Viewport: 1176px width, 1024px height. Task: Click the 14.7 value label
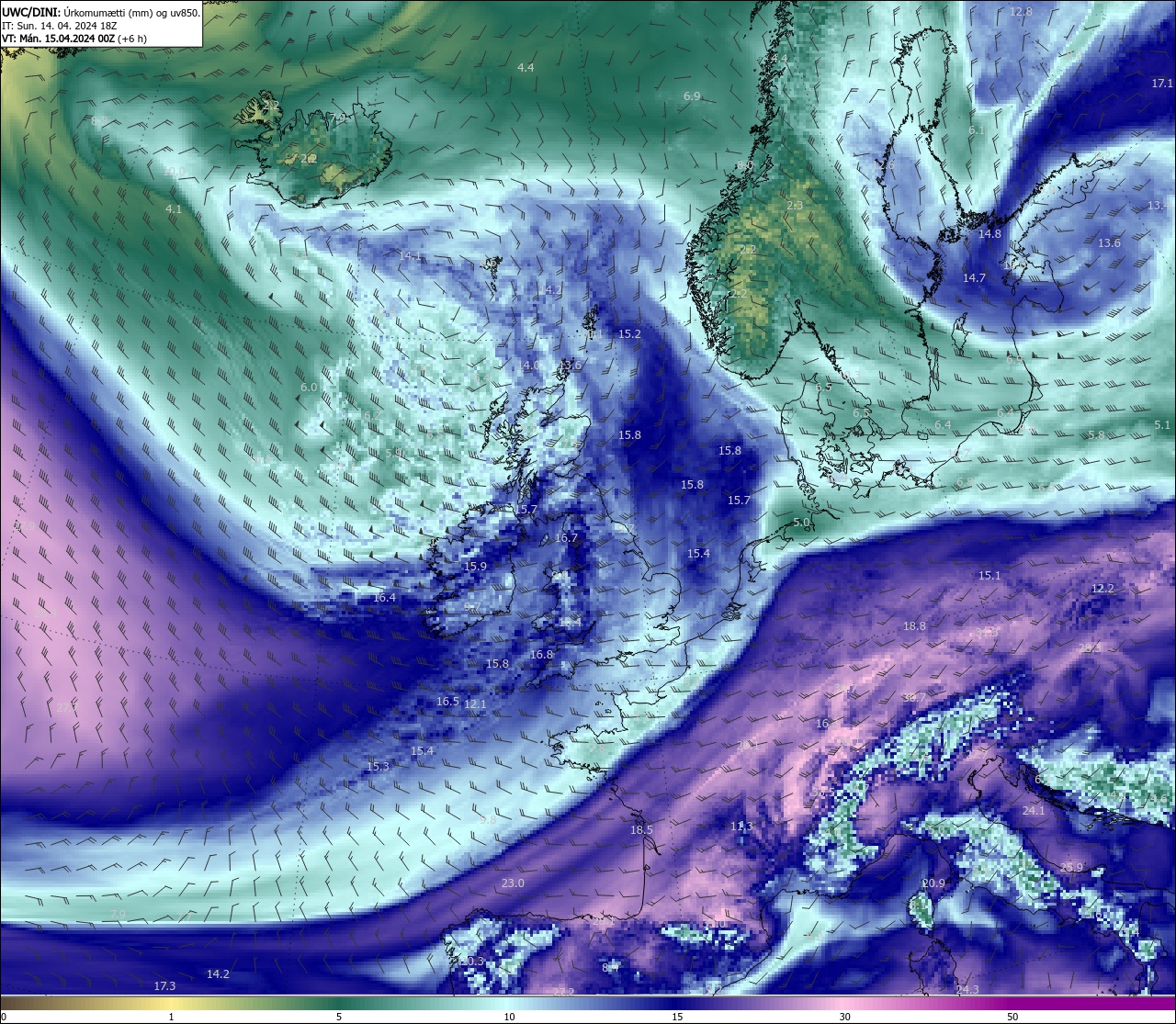tap(974, 278)
